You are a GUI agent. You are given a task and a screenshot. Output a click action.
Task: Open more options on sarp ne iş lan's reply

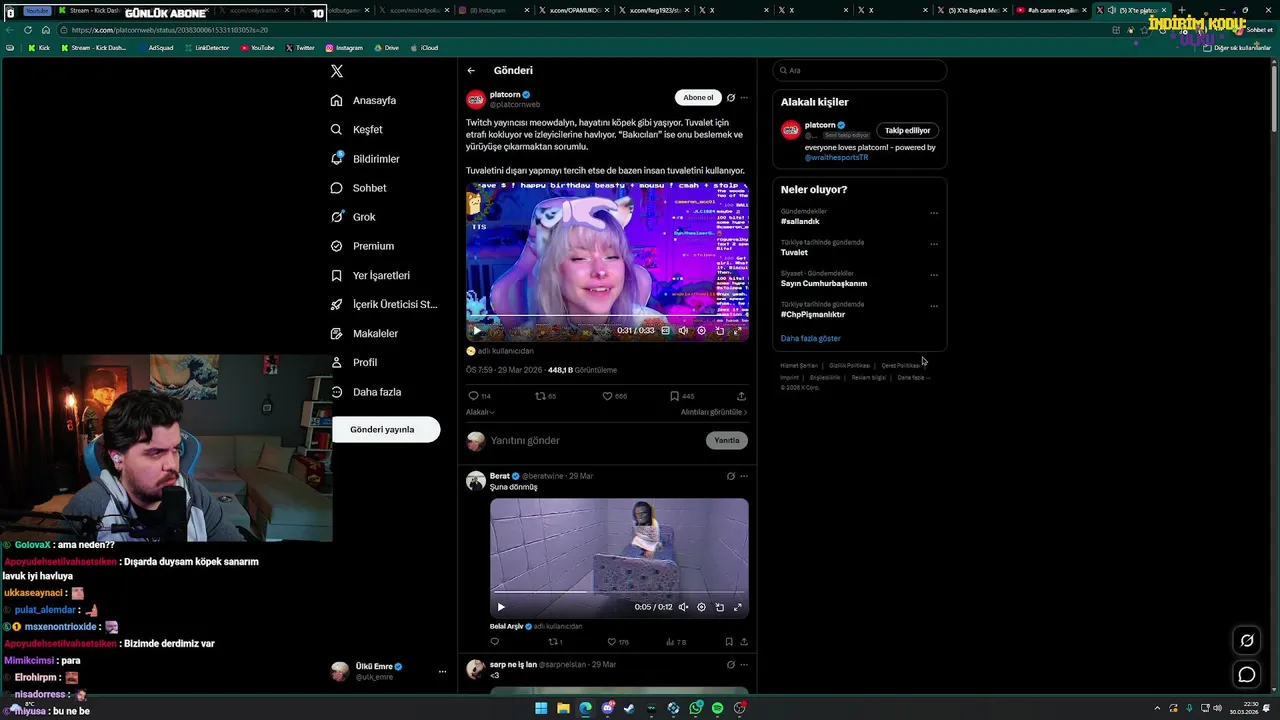(744, 664)
